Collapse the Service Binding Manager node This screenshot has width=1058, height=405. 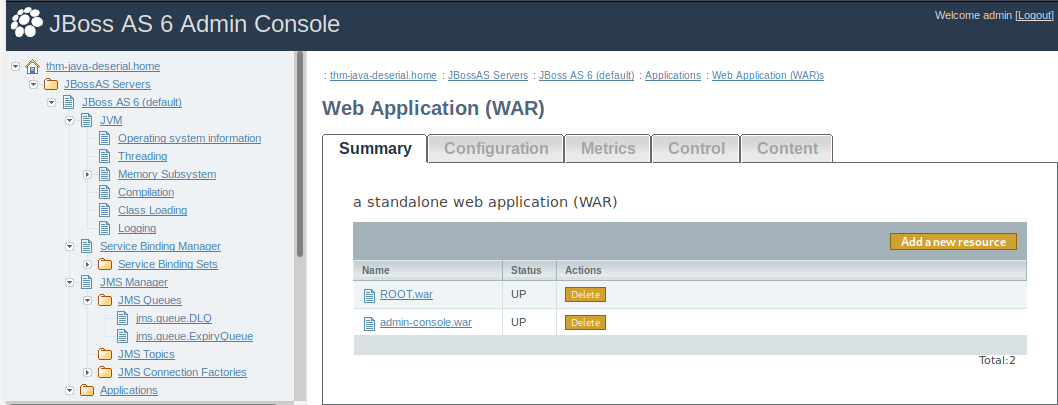[x=69, y=246]
